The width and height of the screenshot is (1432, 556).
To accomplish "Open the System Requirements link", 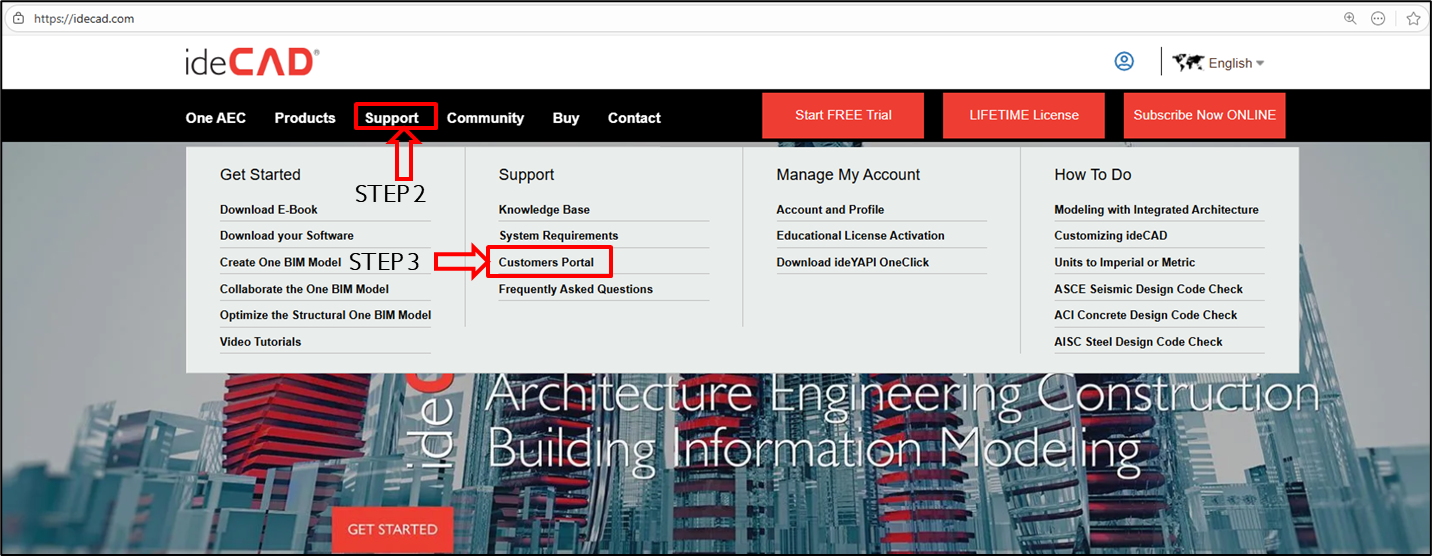I will coord(558,236).
